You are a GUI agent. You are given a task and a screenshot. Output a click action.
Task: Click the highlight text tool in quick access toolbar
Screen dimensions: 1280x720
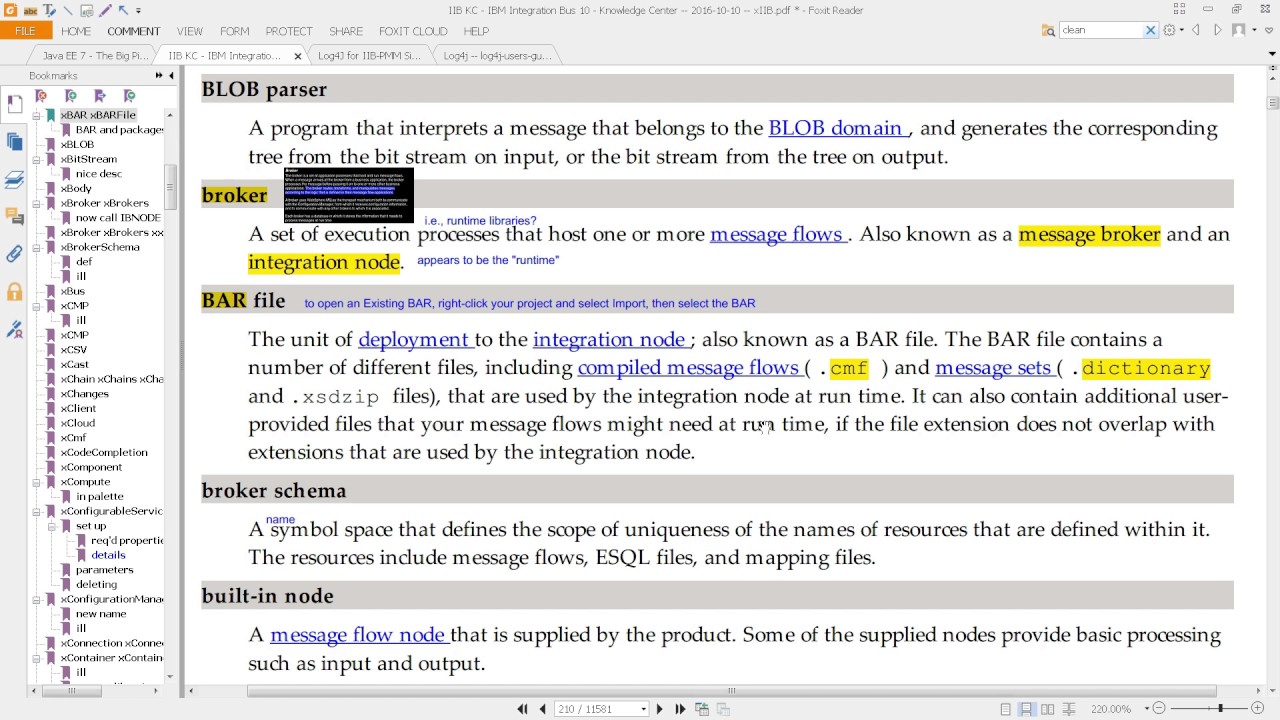click(30, 10)
